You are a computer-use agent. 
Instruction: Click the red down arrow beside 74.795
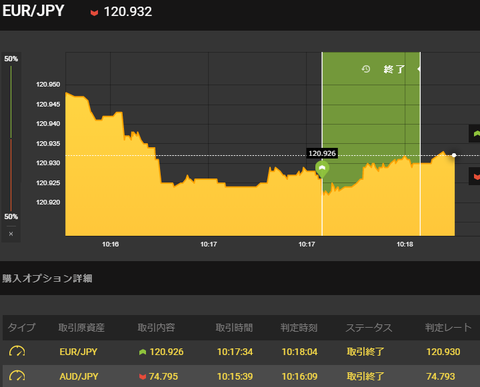pos(143,377)
